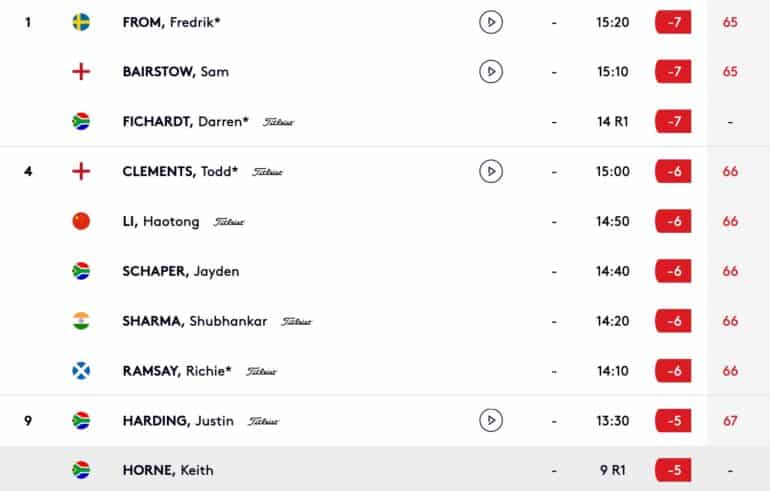Open player profile for SCHAPER, Jayden
This screenshot has height=491, width=770.
click(181, 271)
